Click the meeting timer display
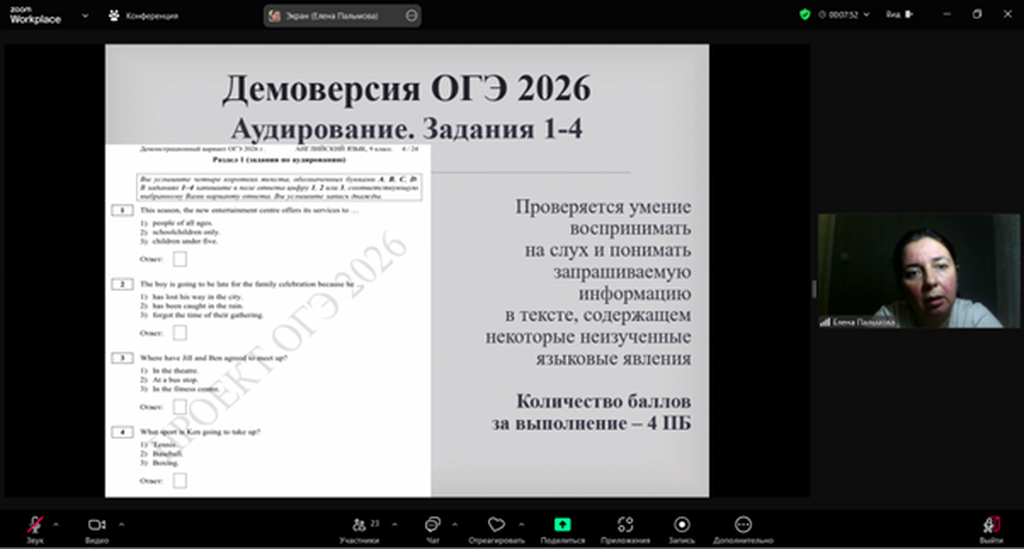This screenshot has height=549, width=1024. tap(836, 15)
